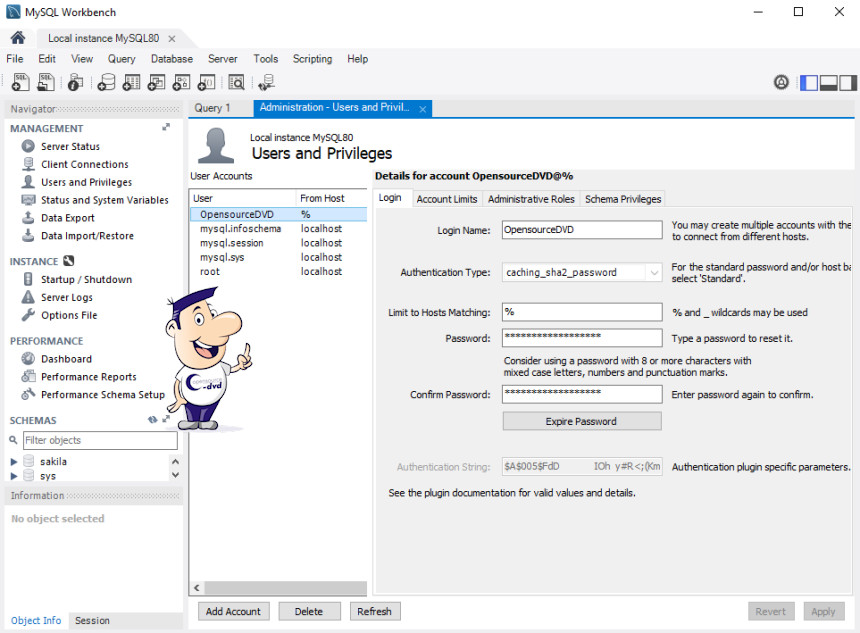
Task: Toggle the left sidebar panel visibility
Action: pyautogui.click(x=809, y=83)
